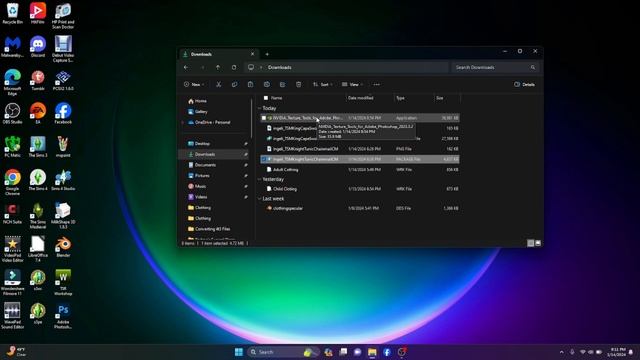Expand the OneDrive - Personal tree node

tap(183, 122)
